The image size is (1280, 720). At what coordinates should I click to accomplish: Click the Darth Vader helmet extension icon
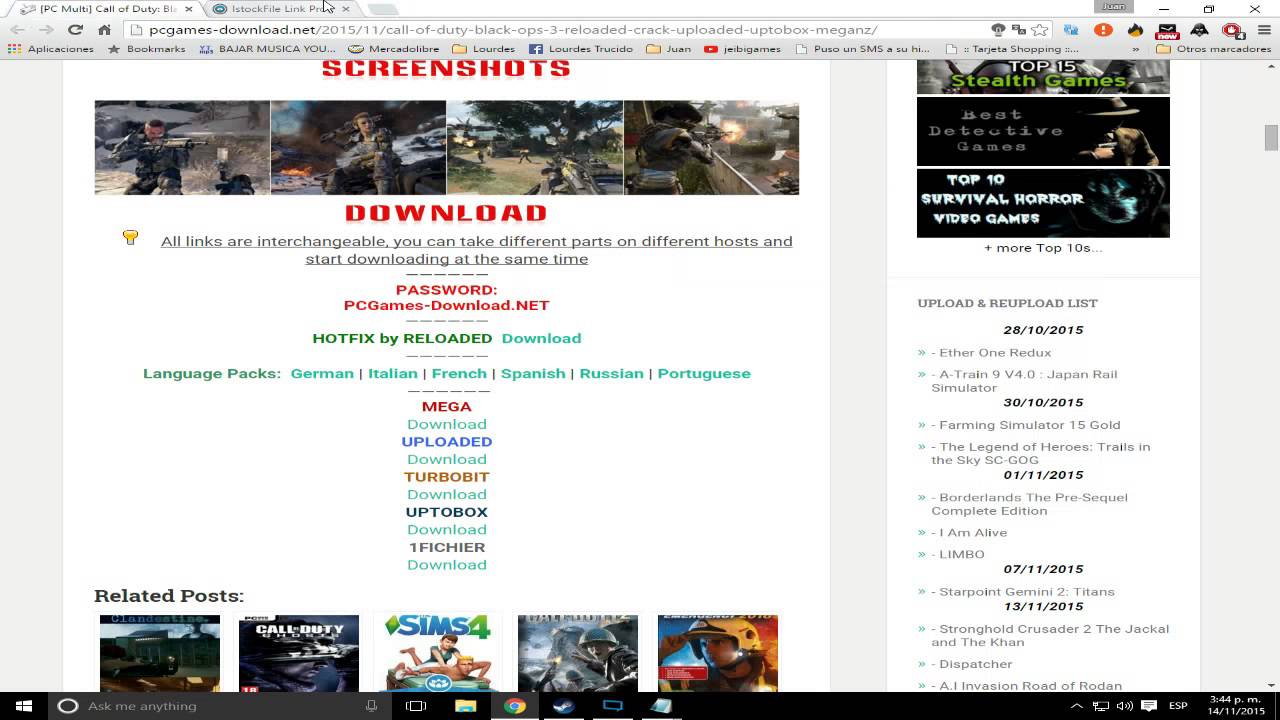pyautogui.click(x=1199, y=30)
